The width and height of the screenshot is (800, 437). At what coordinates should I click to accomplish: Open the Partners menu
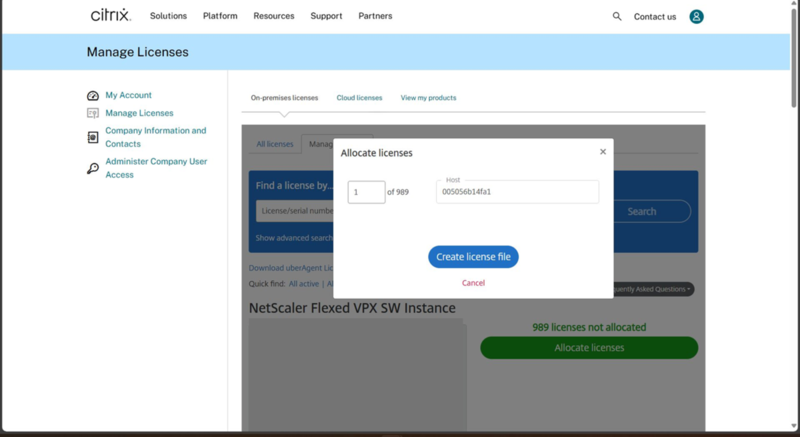[x=375, y=16]
